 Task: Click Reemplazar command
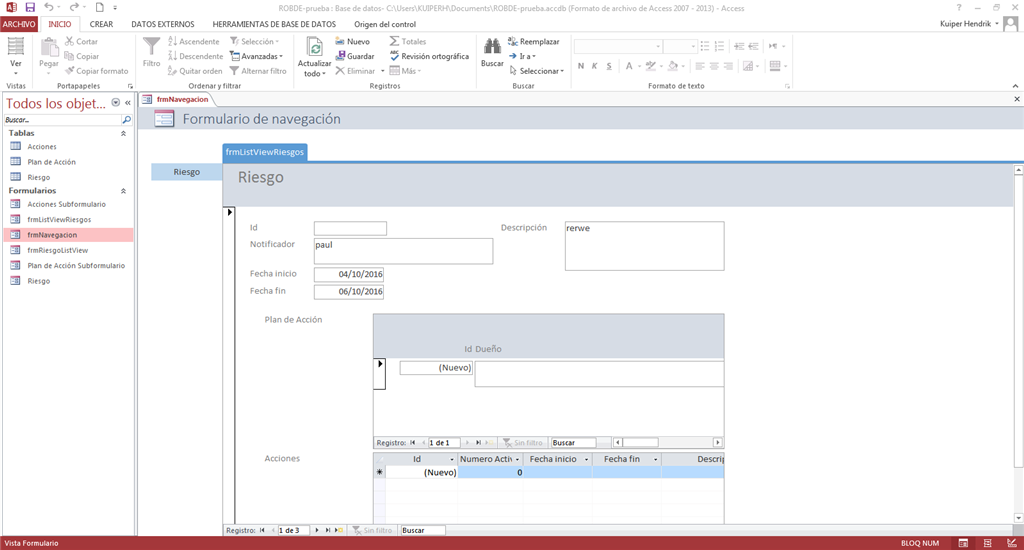point(534,41)
